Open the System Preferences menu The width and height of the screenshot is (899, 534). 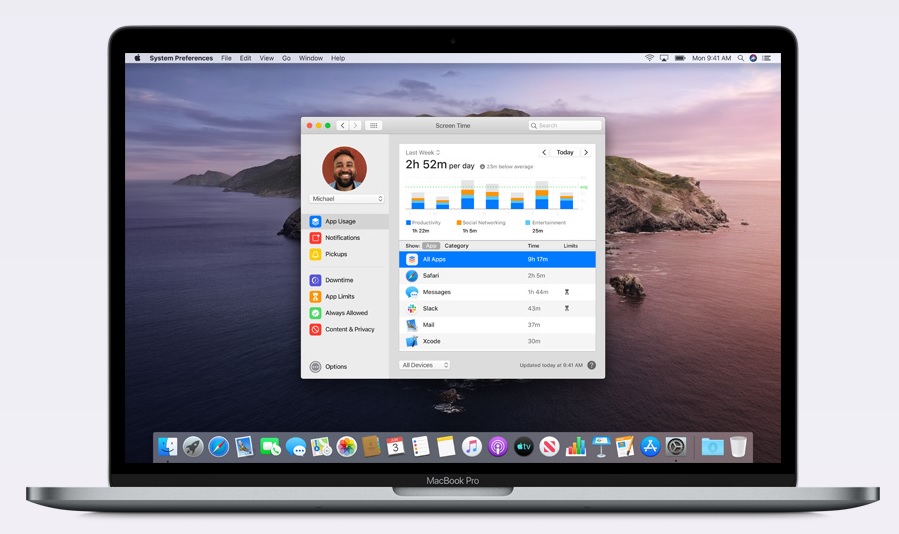(181, 58)
